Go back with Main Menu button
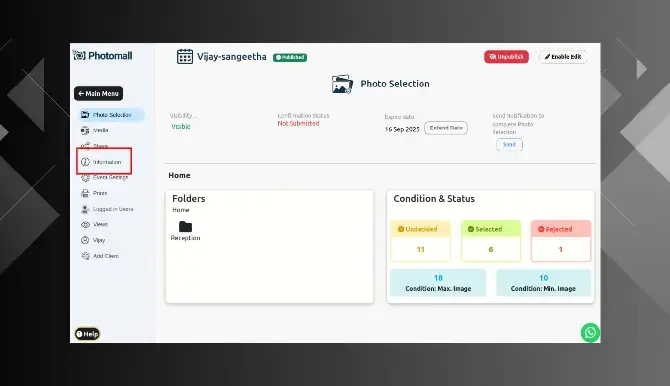Viewport: 670px width, 386px height. coord(98,94)
